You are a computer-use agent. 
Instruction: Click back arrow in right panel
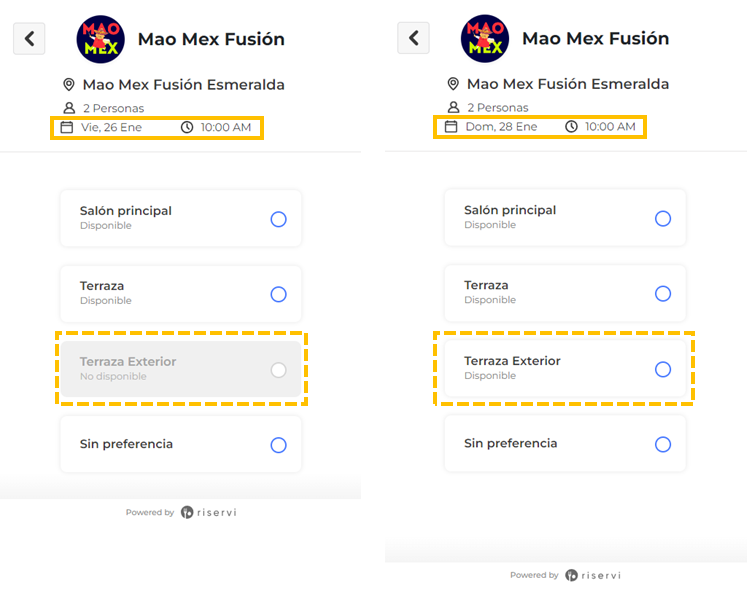413,38
